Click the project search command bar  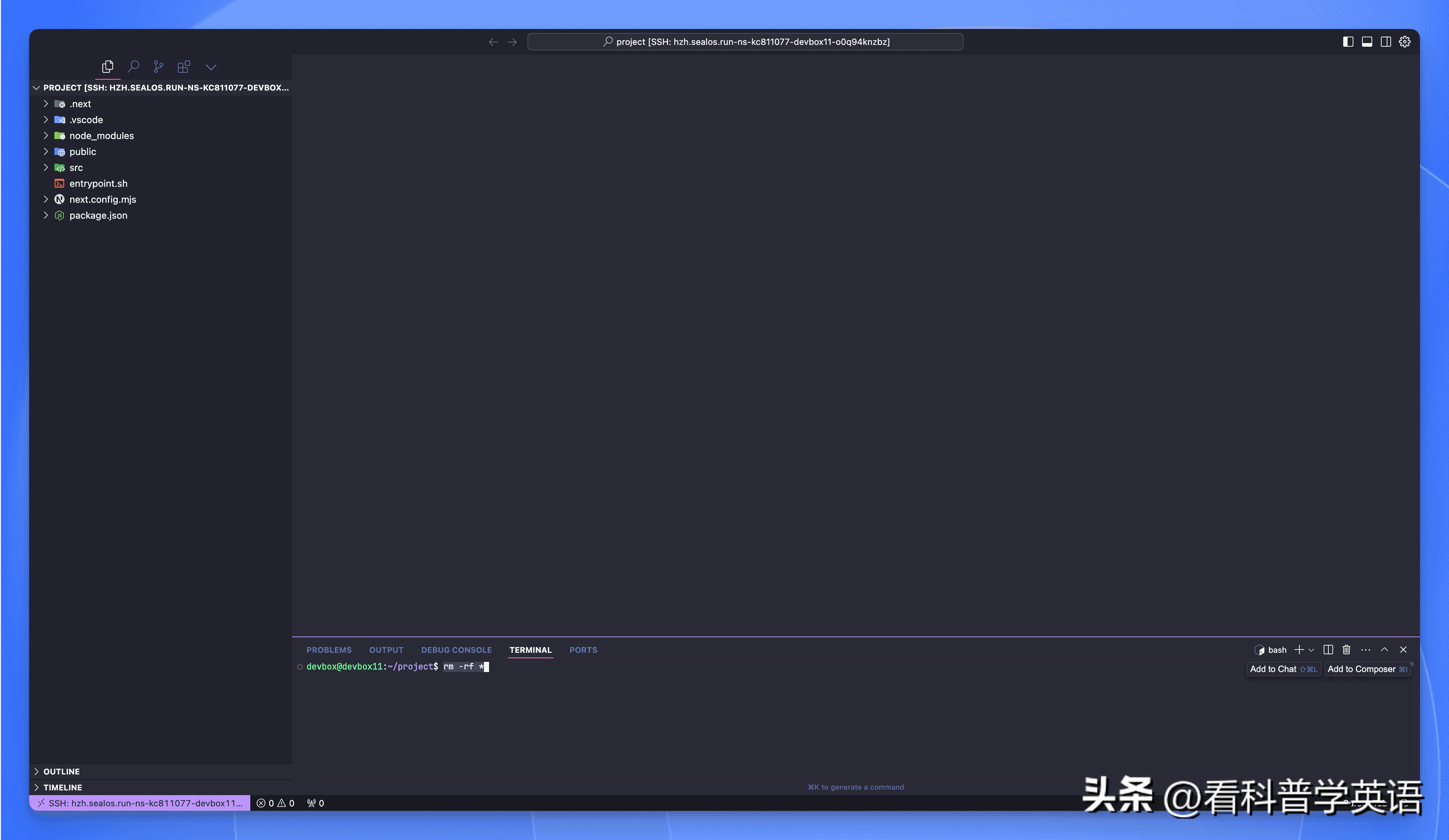coord(745,42)
